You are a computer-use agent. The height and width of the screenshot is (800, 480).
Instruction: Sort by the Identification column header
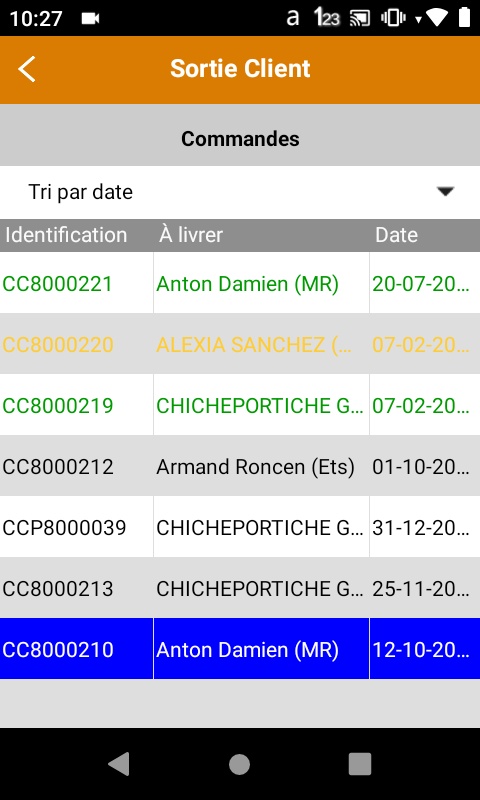(66, 235)
